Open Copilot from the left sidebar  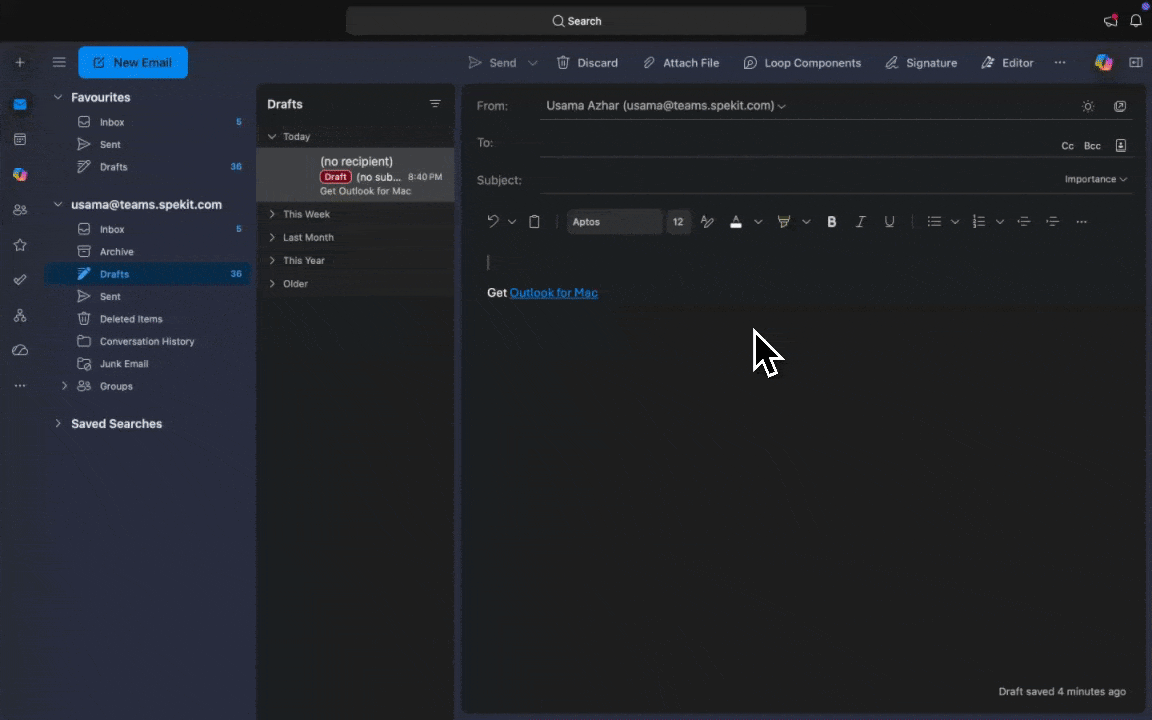20,174
